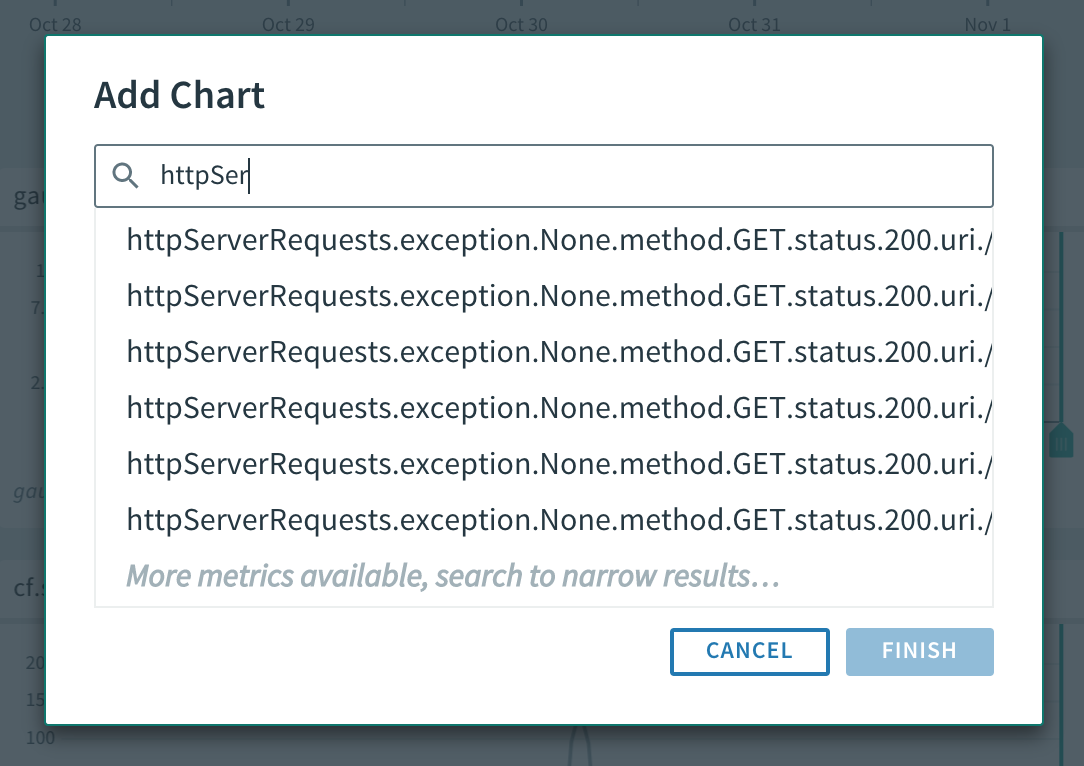Click the search magnifier icon
The height and width of the screenshot is (766, 1084).
pyautogui.click(x=125, y=176)
